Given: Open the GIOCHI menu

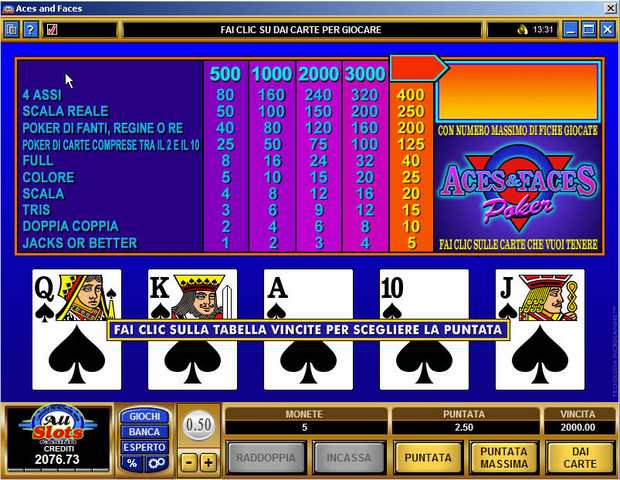Looking at the screenshot, I should tap(144, 416).
